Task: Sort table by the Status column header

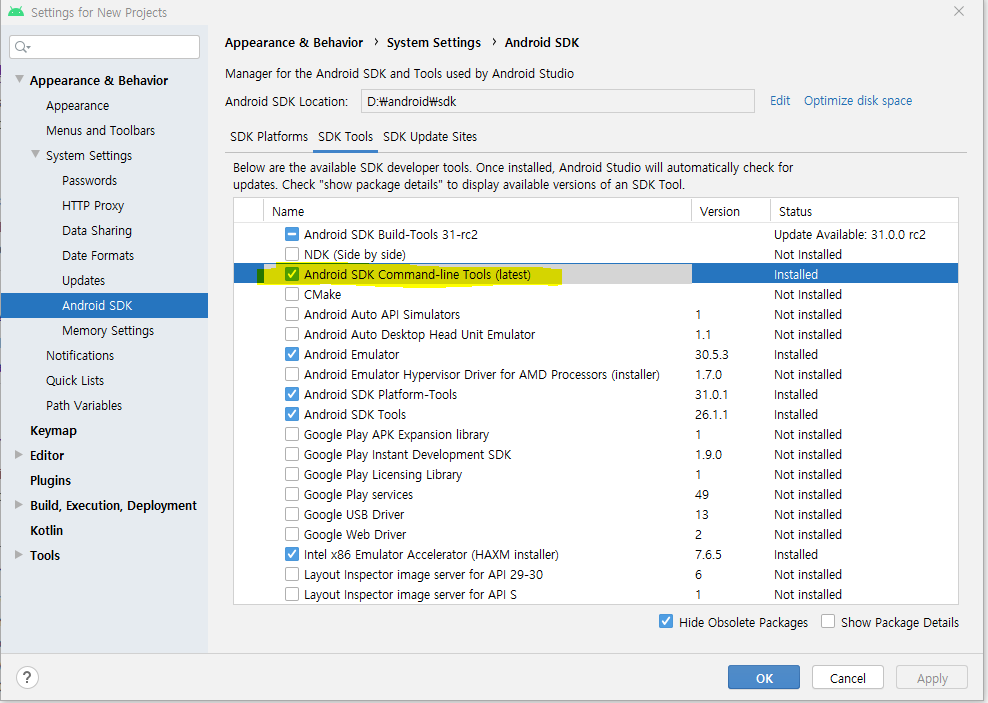Action: coord(864,211)
